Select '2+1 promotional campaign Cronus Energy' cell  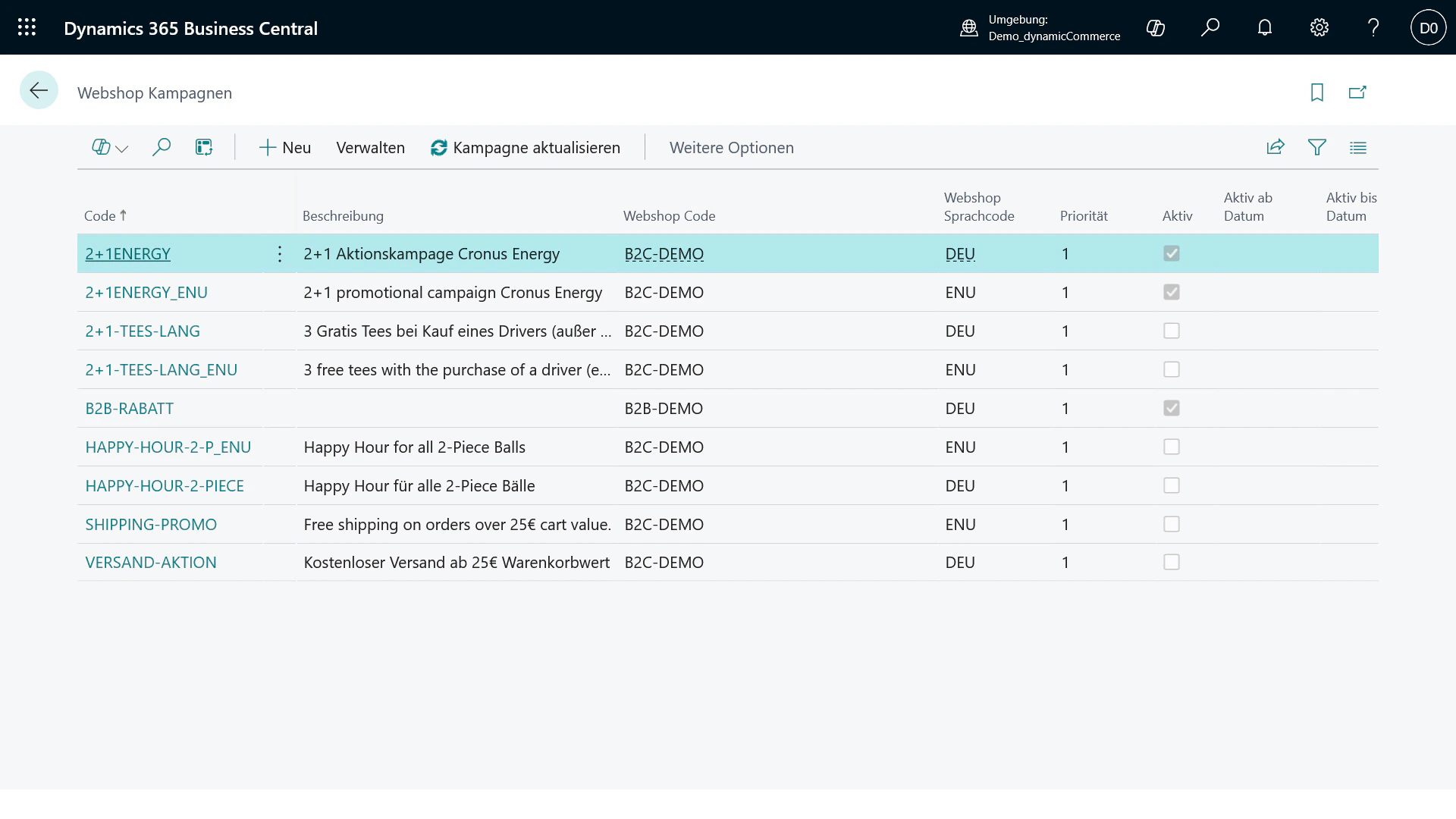tap(453, 293)
